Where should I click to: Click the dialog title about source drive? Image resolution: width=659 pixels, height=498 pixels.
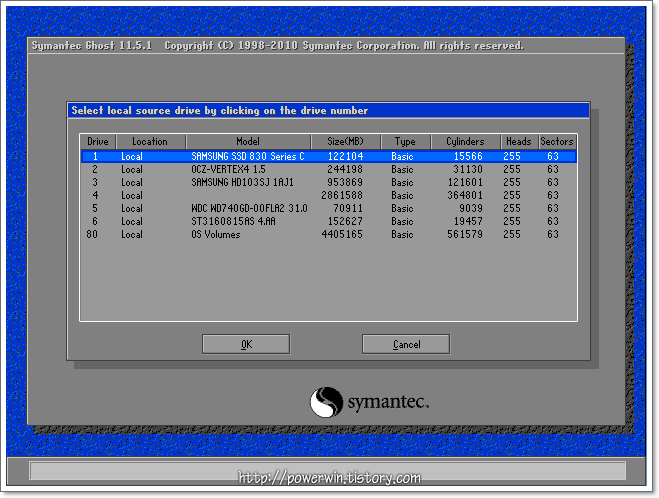coord(220,111)
